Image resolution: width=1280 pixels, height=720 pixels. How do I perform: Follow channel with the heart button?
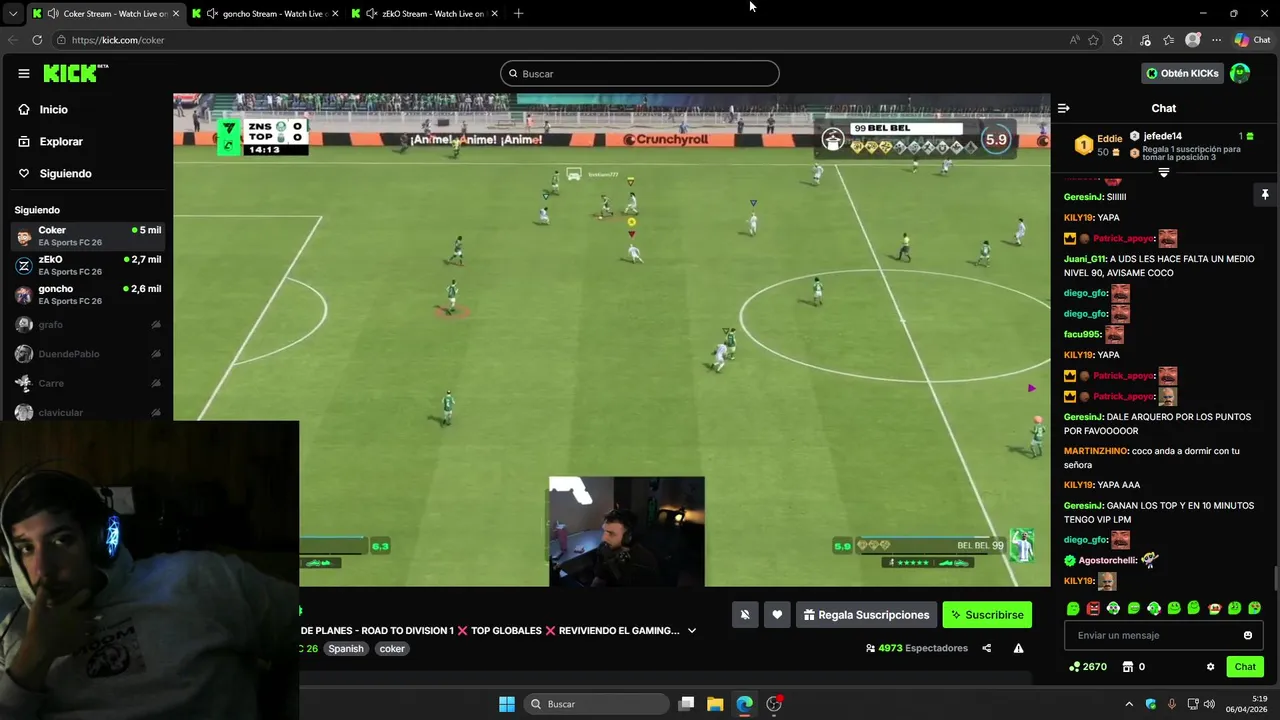click(x=777, y=615)
